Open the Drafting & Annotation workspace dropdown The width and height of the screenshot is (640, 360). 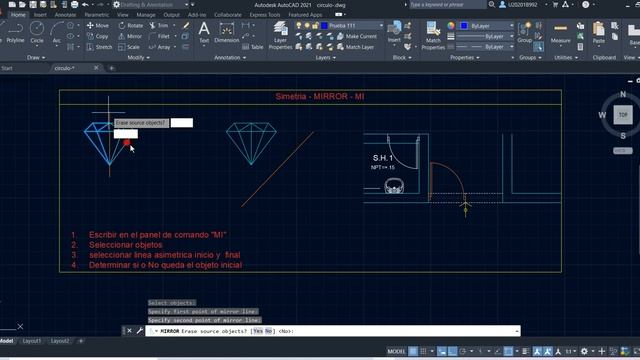pyautogui.click(x=187, y=4)
